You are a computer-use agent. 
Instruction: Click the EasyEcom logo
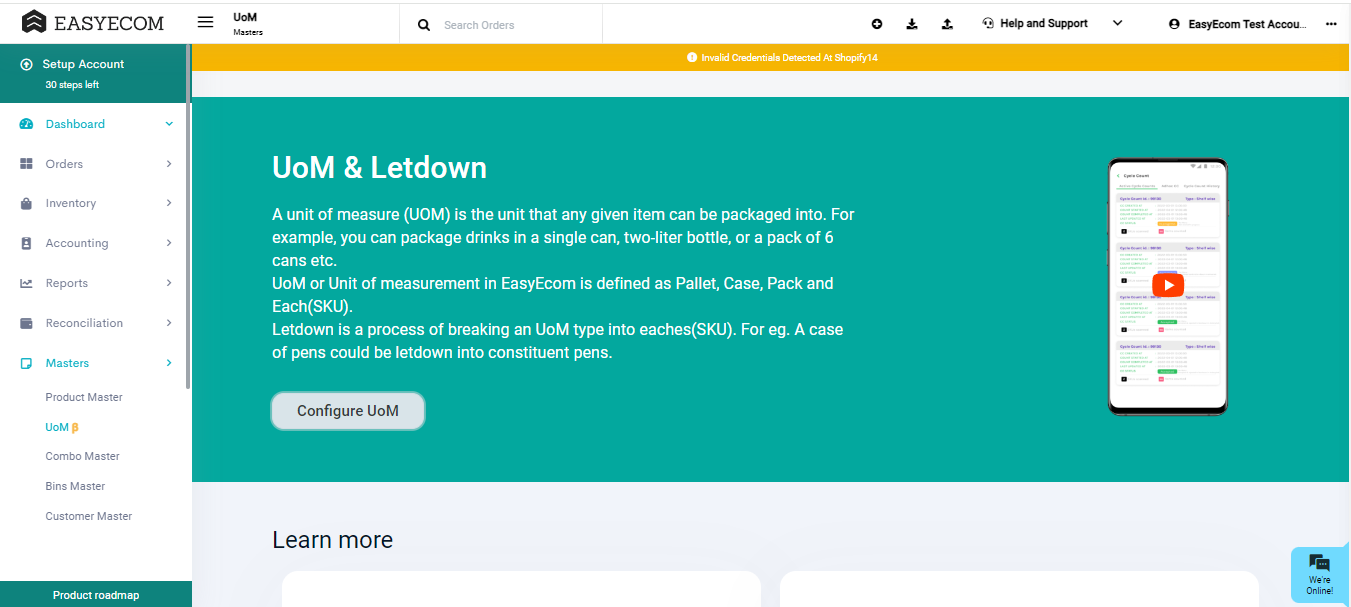pos(93,22)
